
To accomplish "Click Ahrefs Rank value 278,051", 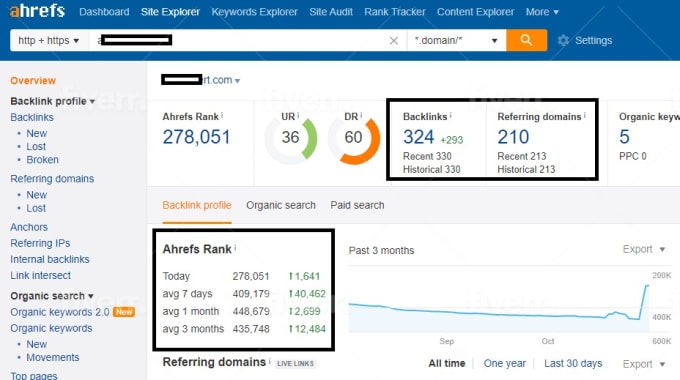I will tap(196, 137).
